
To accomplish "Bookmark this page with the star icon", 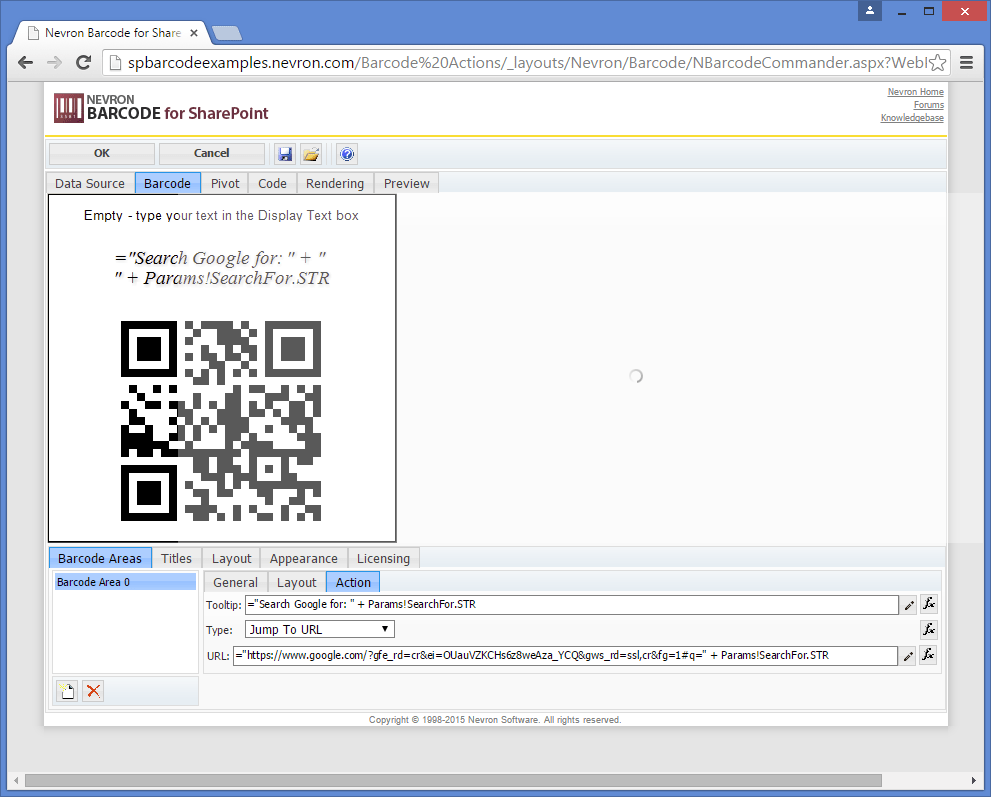I will [x=937, y=63].
